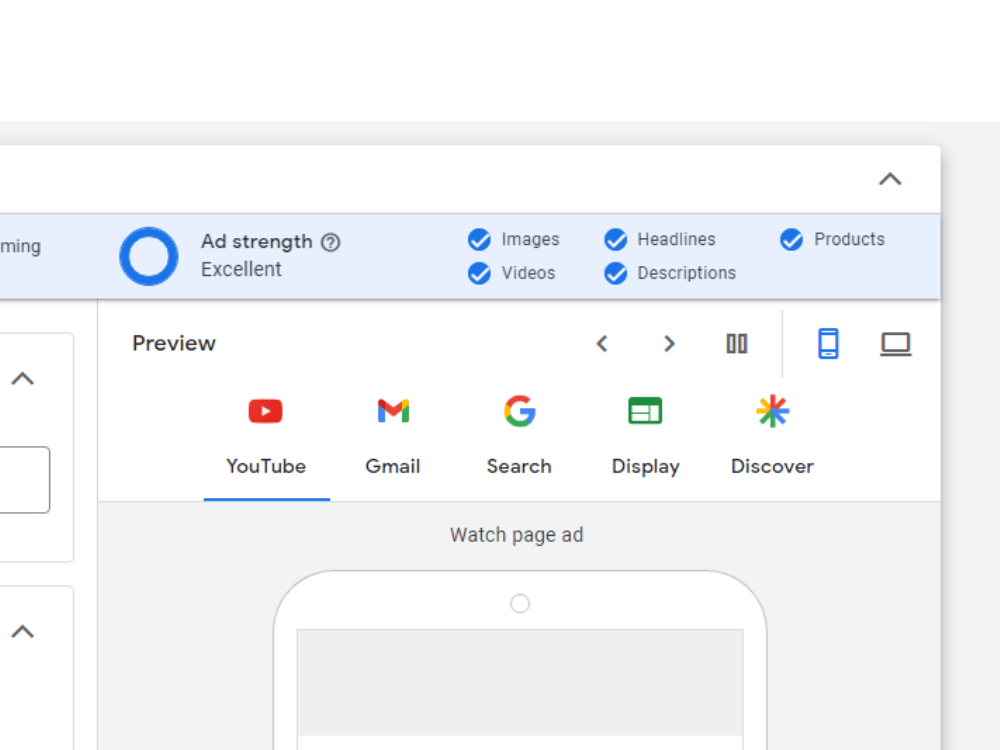Screen dimensions: 1000x750
Task: Click the Google Search logo icon
Action: (x=519, y=411)
